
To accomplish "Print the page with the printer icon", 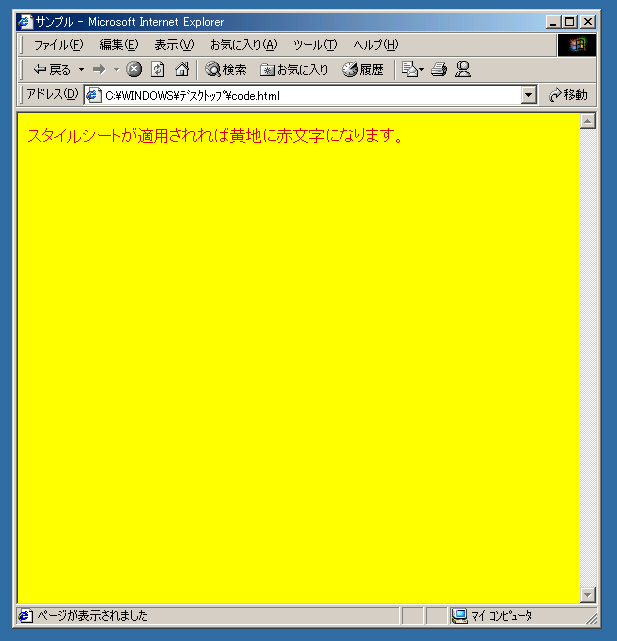I will pos(439,69).
